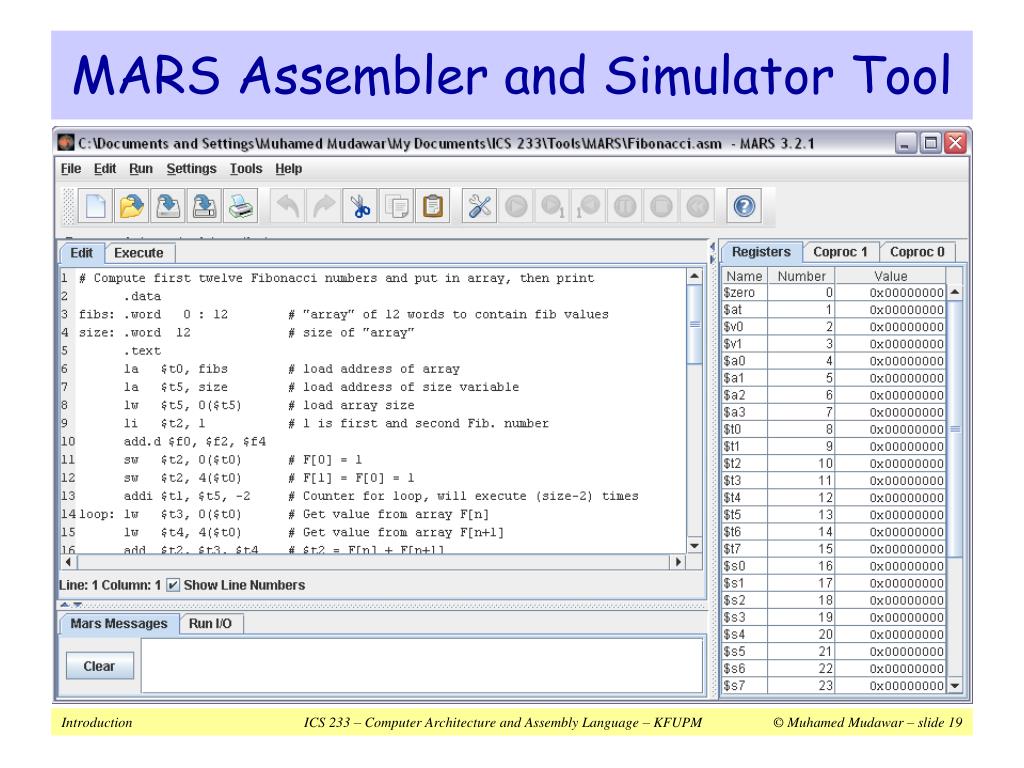
Task: Copy selection using the Copy icon
Action: click(396, 206)
